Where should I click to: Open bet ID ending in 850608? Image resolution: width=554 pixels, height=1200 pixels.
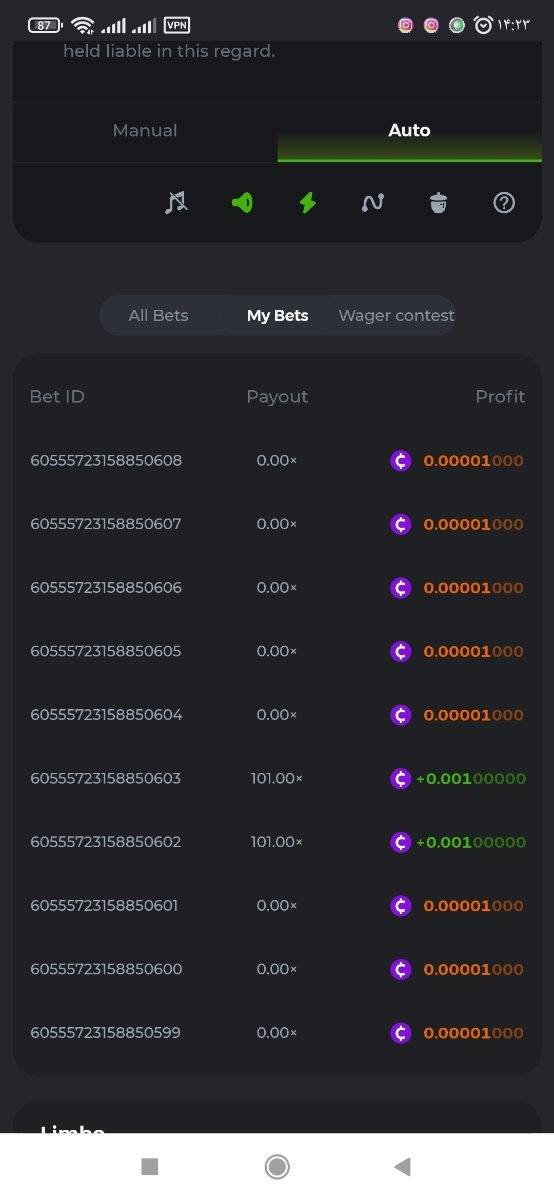pos(106,461)
